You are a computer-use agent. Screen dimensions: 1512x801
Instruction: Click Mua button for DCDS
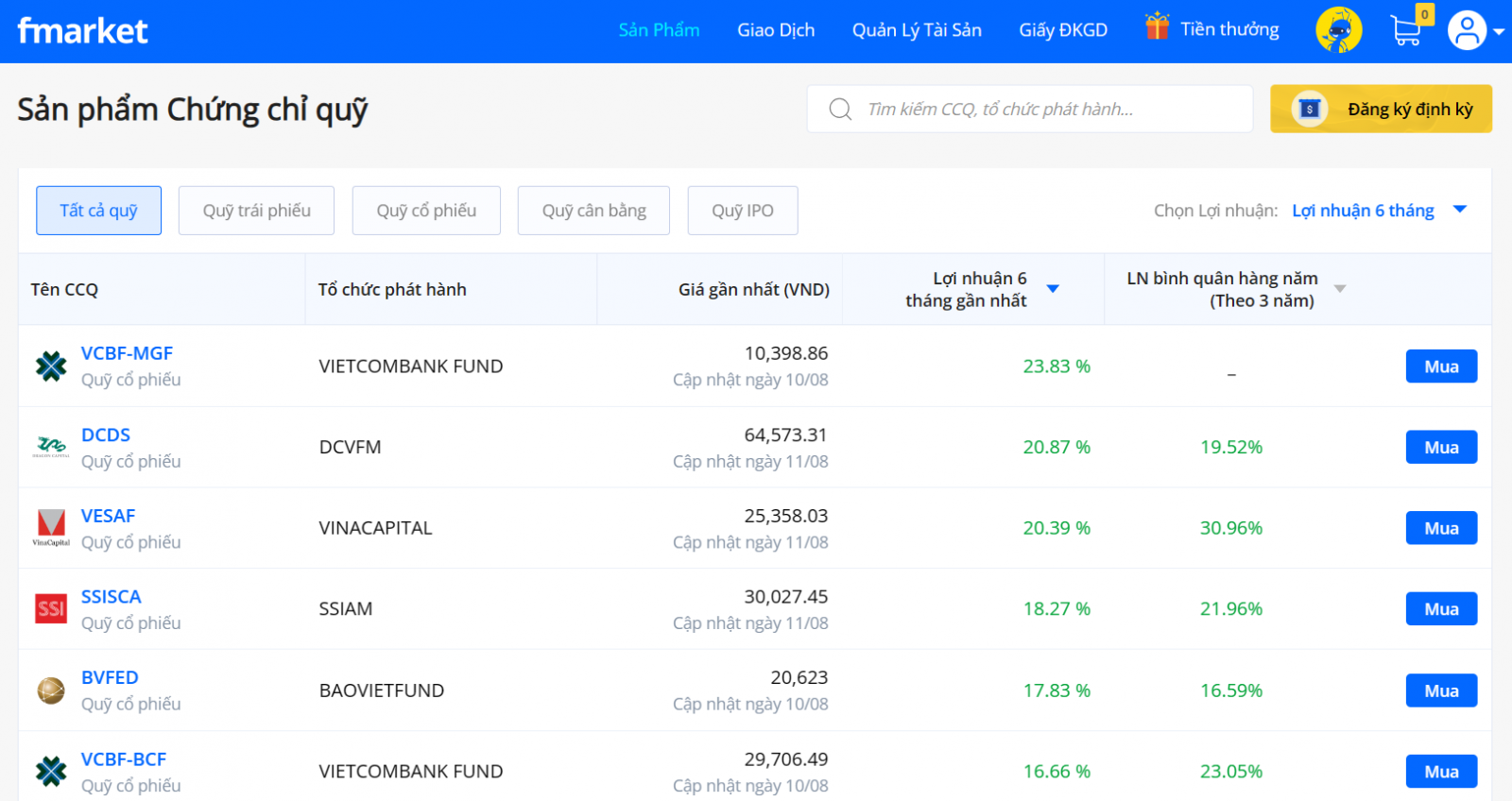(x=1441, y=448)
